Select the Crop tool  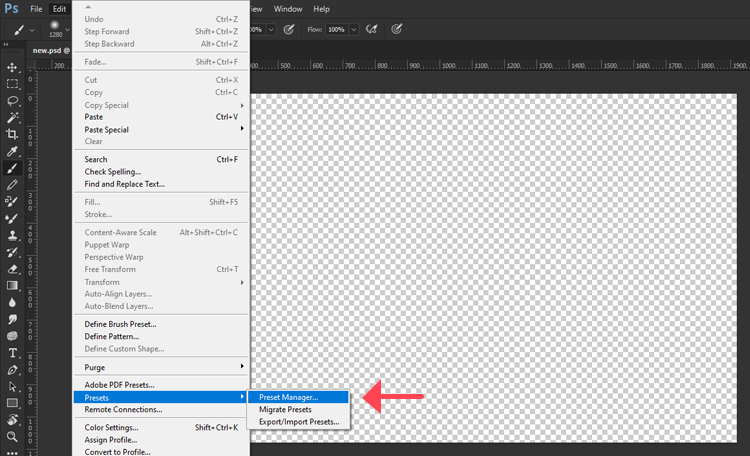click(13, 134)
